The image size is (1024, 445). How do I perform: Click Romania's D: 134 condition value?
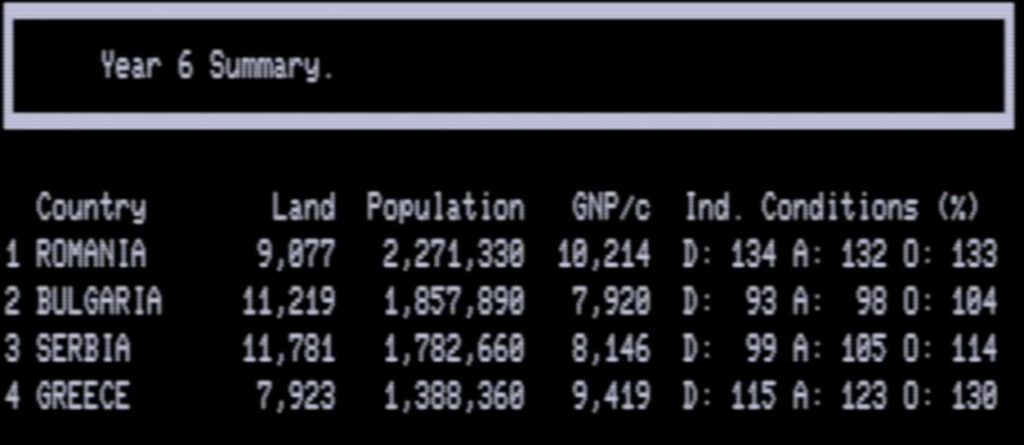[x=730, y=254]
